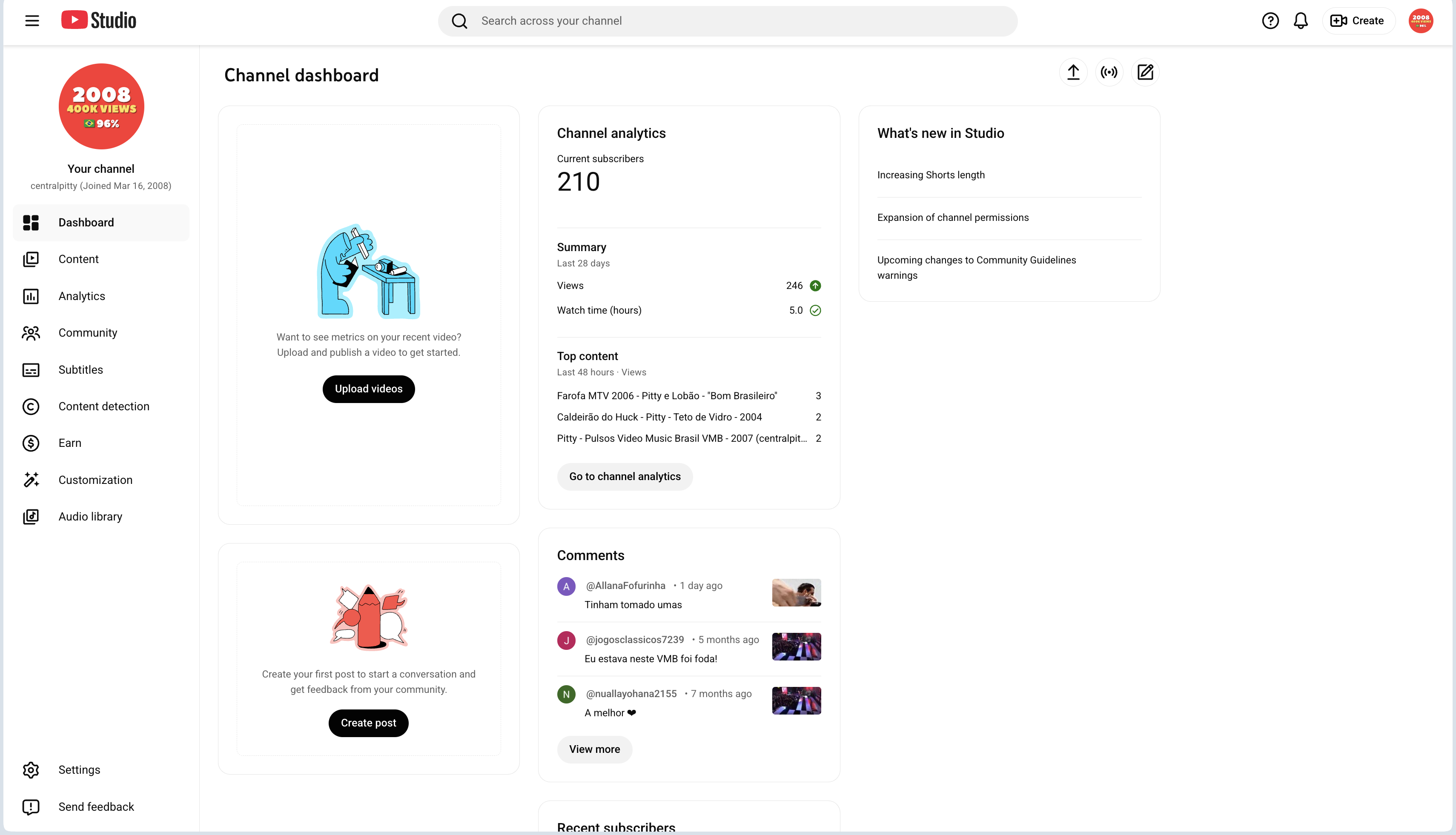The image size is (1456, 835).
Task: Click the Send feedback alert icon
Action: (31, 807)
